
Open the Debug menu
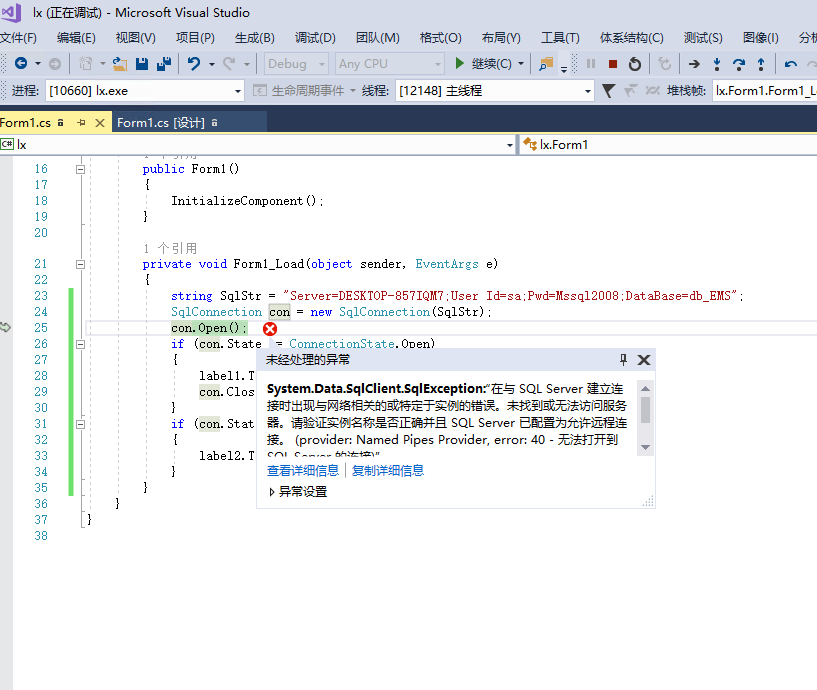pyautogui.click(x=315, y=38)
